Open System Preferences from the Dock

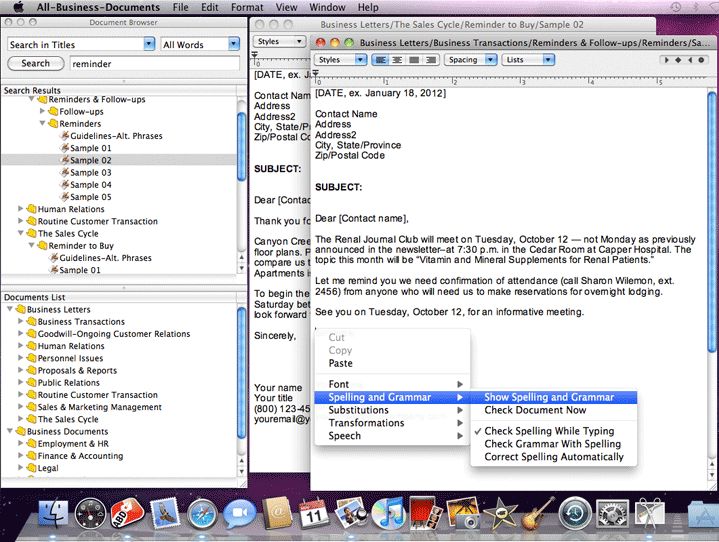tap(612, 514)
